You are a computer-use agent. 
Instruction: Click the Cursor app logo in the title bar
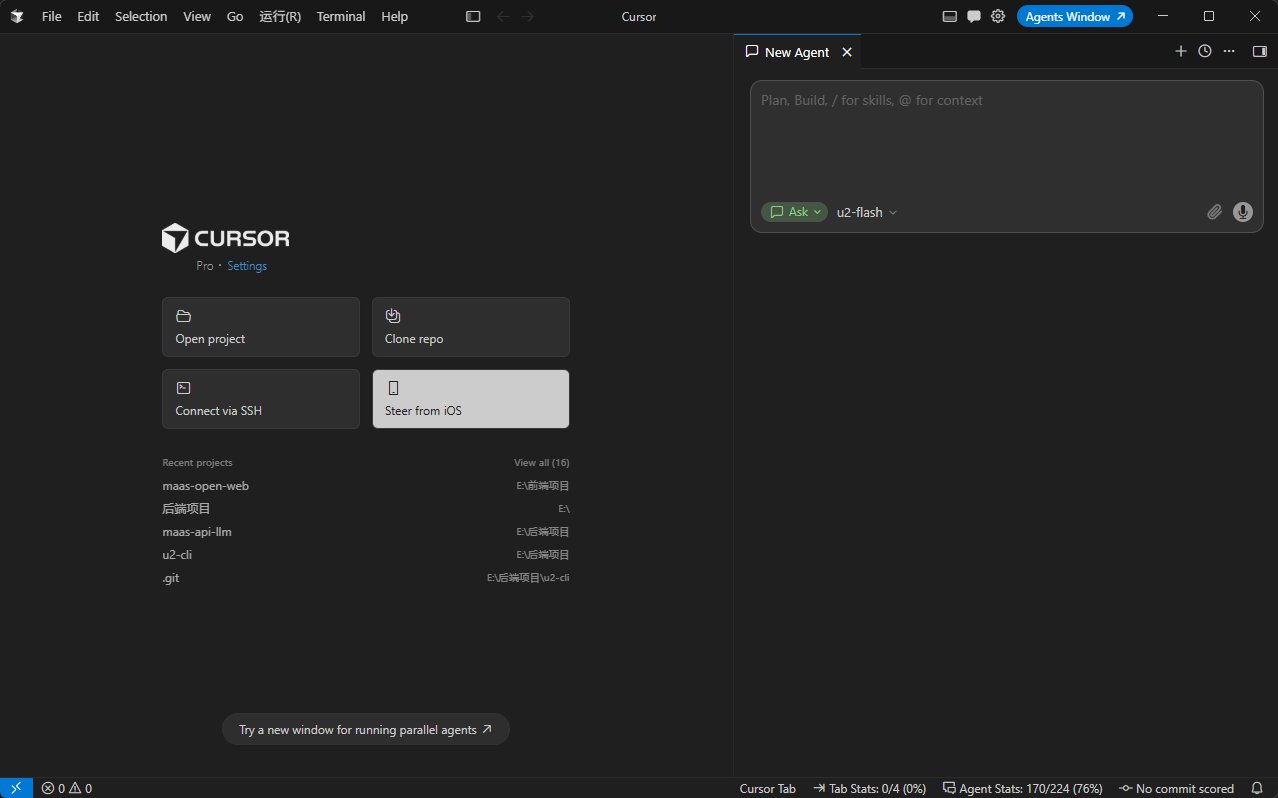(17, 16)
